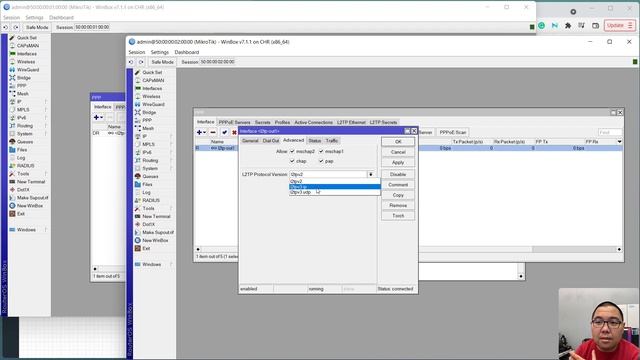Open Bridge in front WinBox window sidebar
The image size is (640, 360).
(x=149, y=112)
